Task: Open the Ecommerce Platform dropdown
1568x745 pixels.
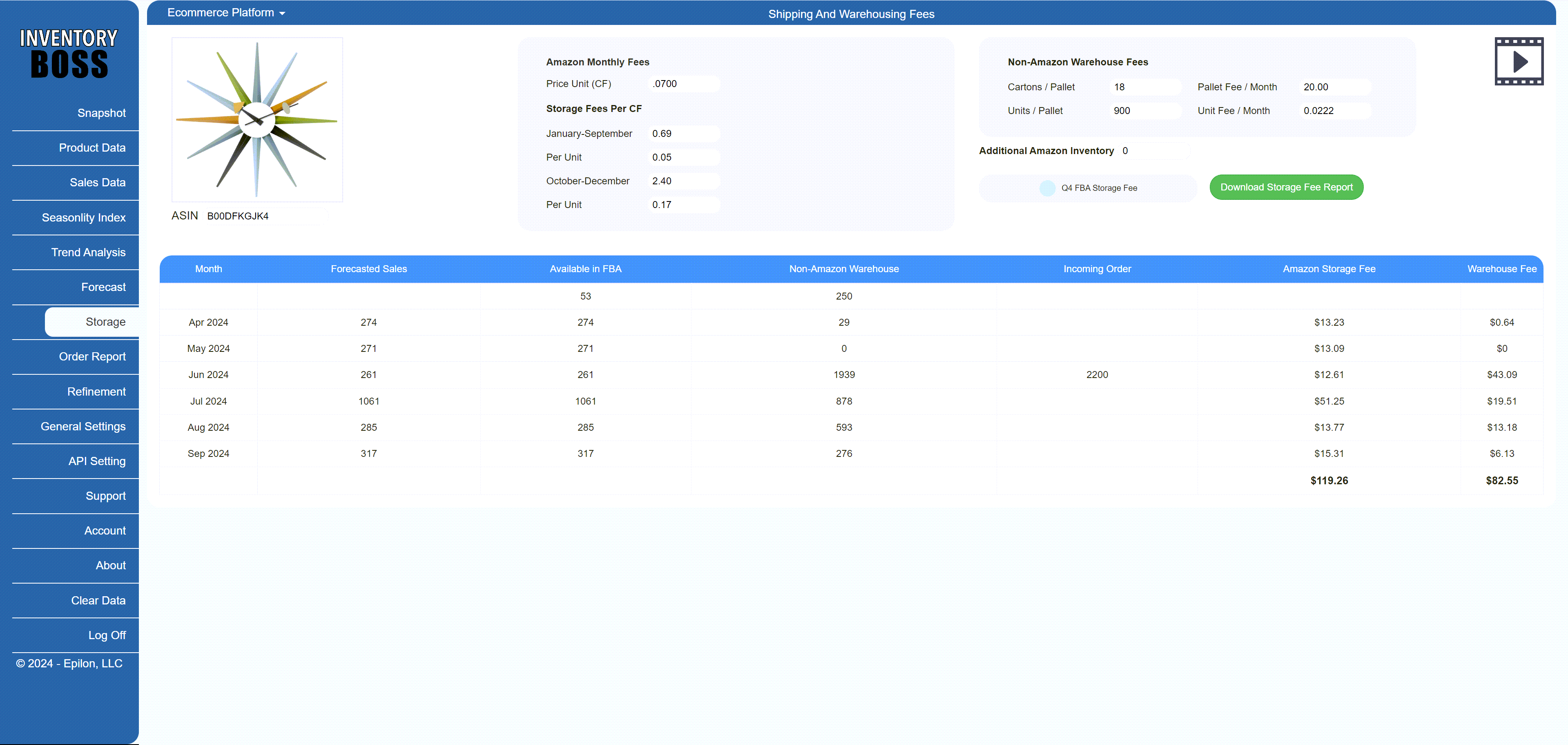Action: (x=226, y=13)
